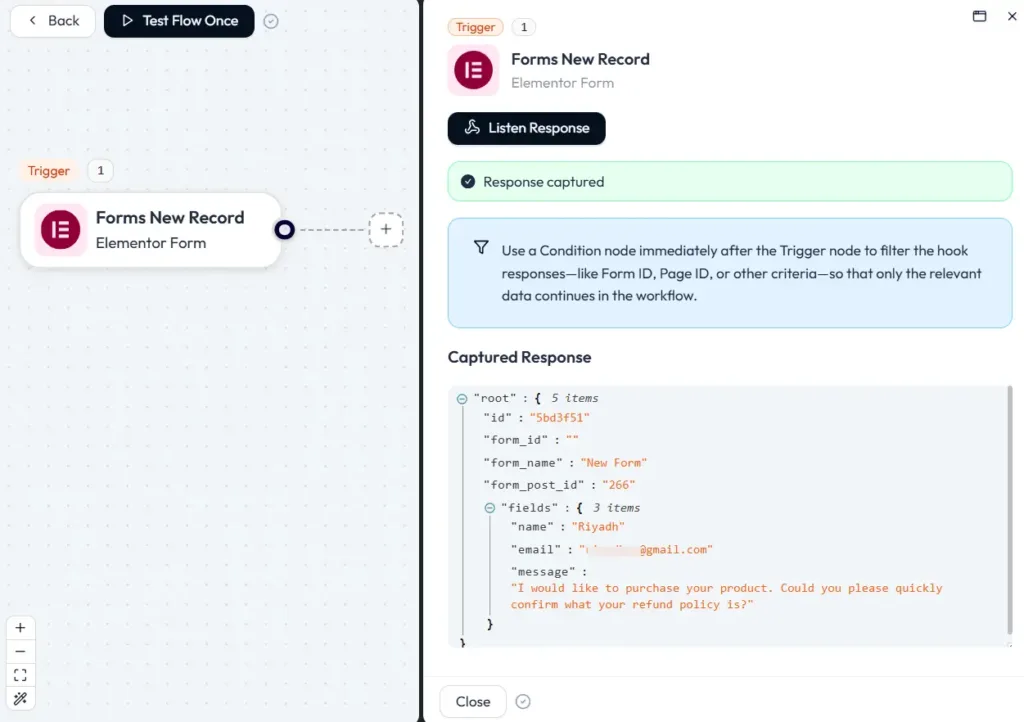The width and height of the screenshot is (1024, 722).
Task: Click the filter funnel icon in the info box
Action: [x=481, y=248]
